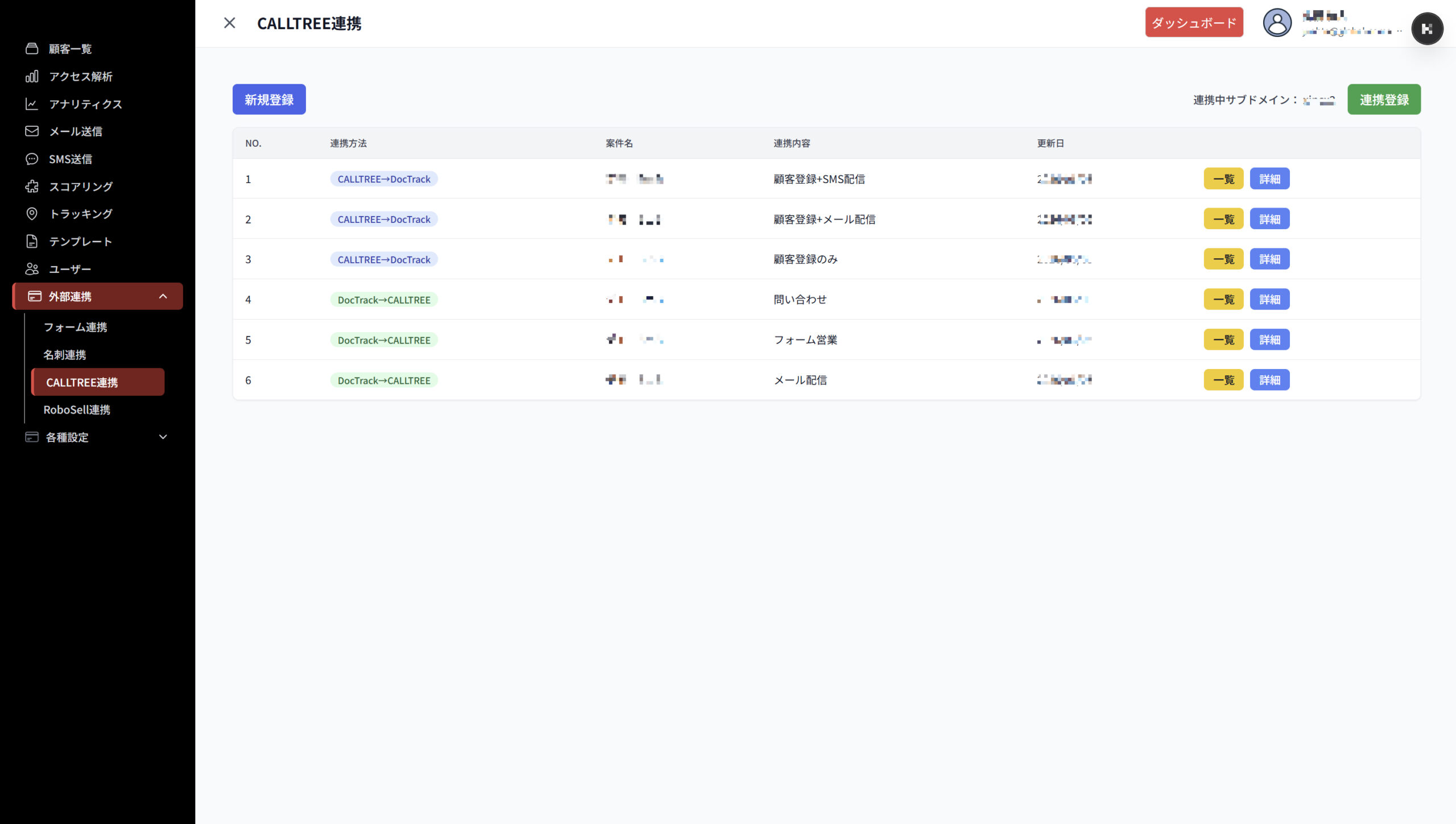Screen dimensions: 1456x824
Task: Go to ダッシュボード via red button
Action: (1194, 23)
